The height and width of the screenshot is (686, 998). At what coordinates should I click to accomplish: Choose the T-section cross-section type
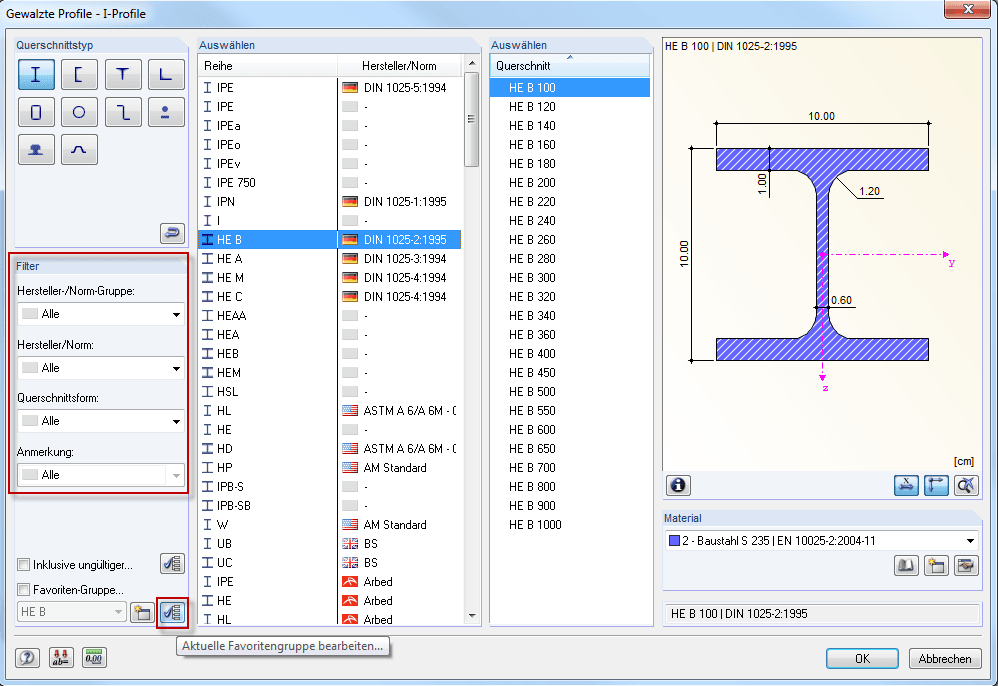(x=123, y=74)
